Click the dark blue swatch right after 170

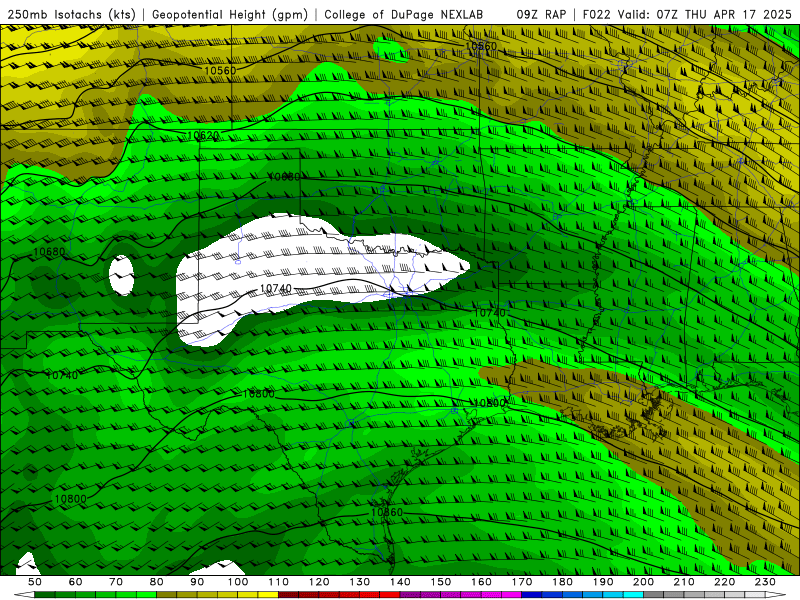pos(532,595)
